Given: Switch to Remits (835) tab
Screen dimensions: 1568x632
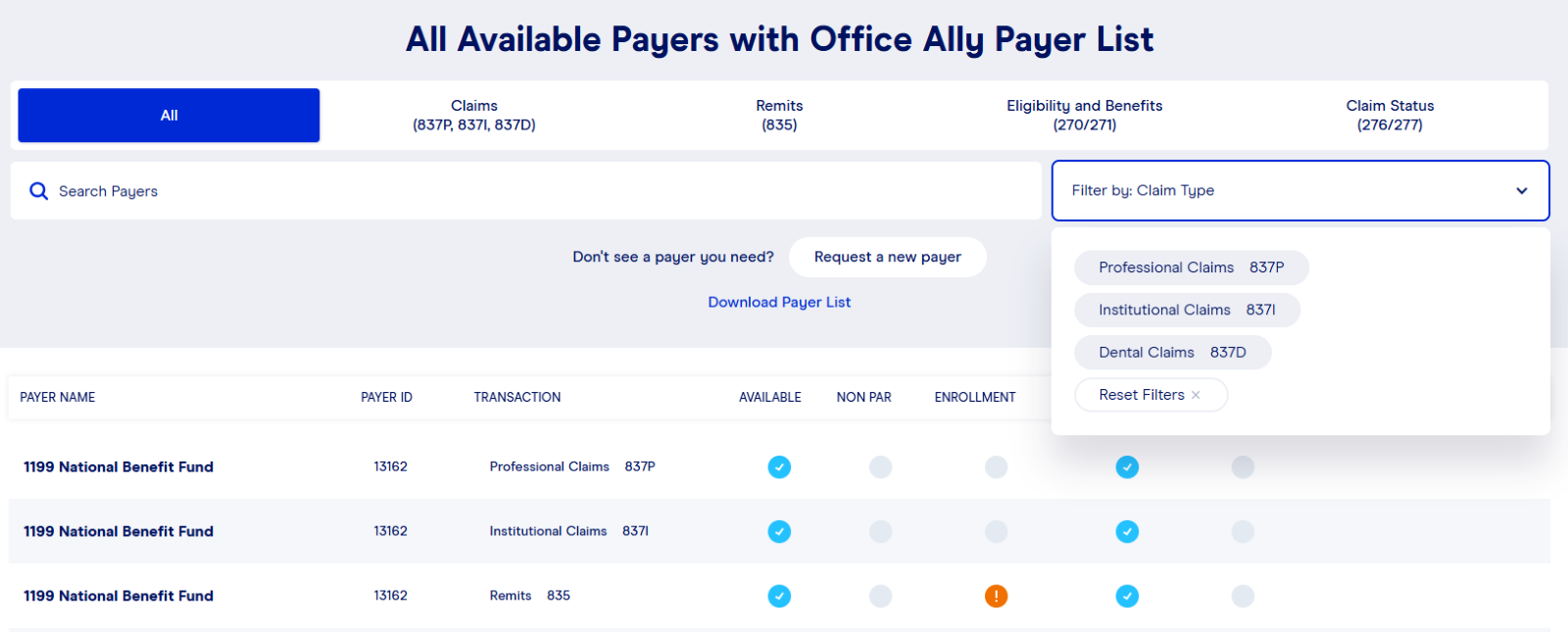Looking at the screenshot, I should point(779,116).
